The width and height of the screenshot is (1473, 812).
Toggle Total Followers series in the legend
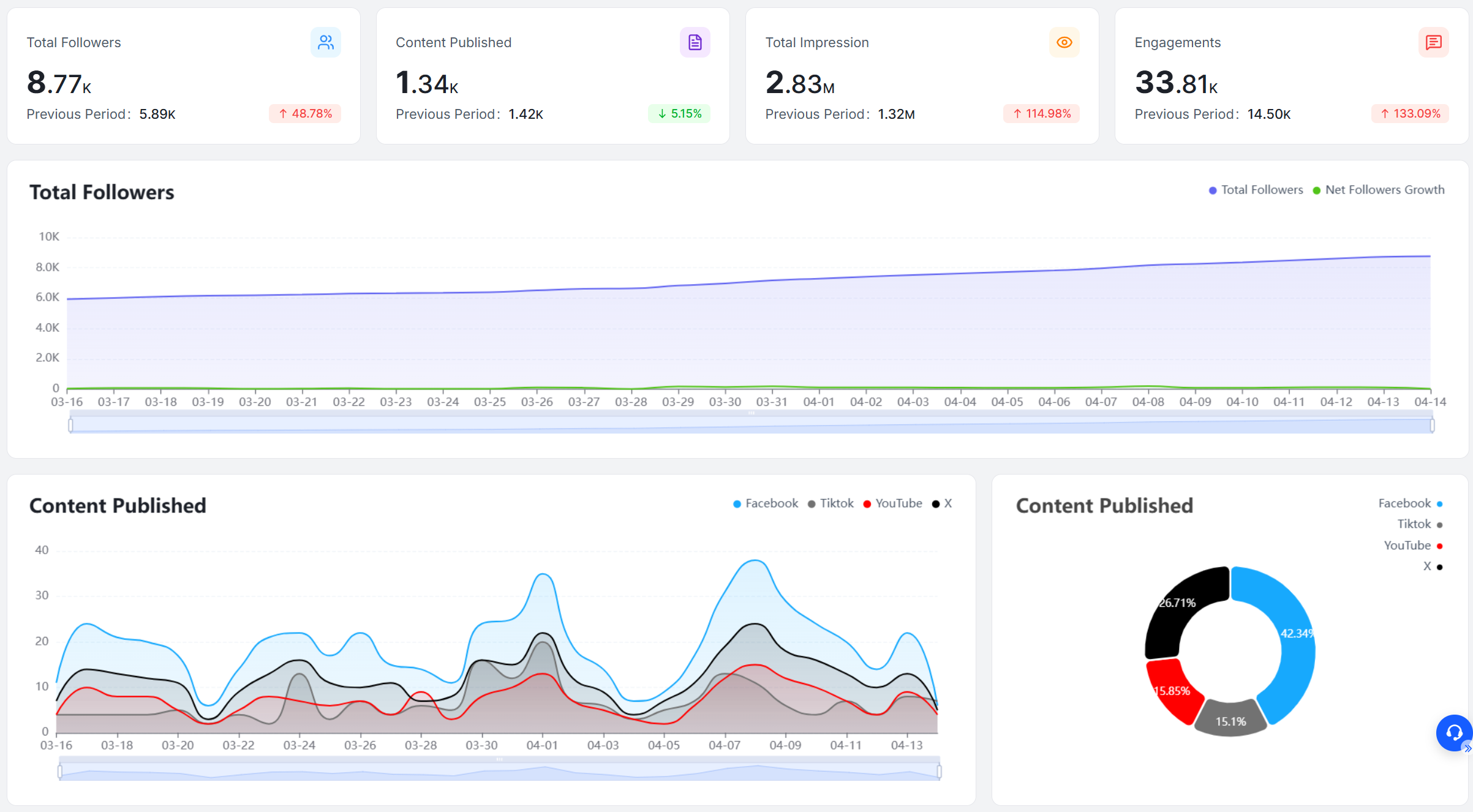click(x=1256, y=190)
